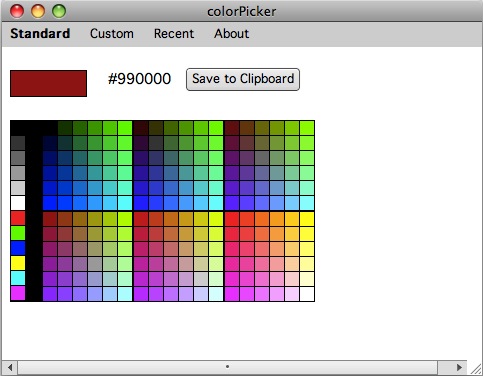Go to the Recent tab

[x=174, y=34]
